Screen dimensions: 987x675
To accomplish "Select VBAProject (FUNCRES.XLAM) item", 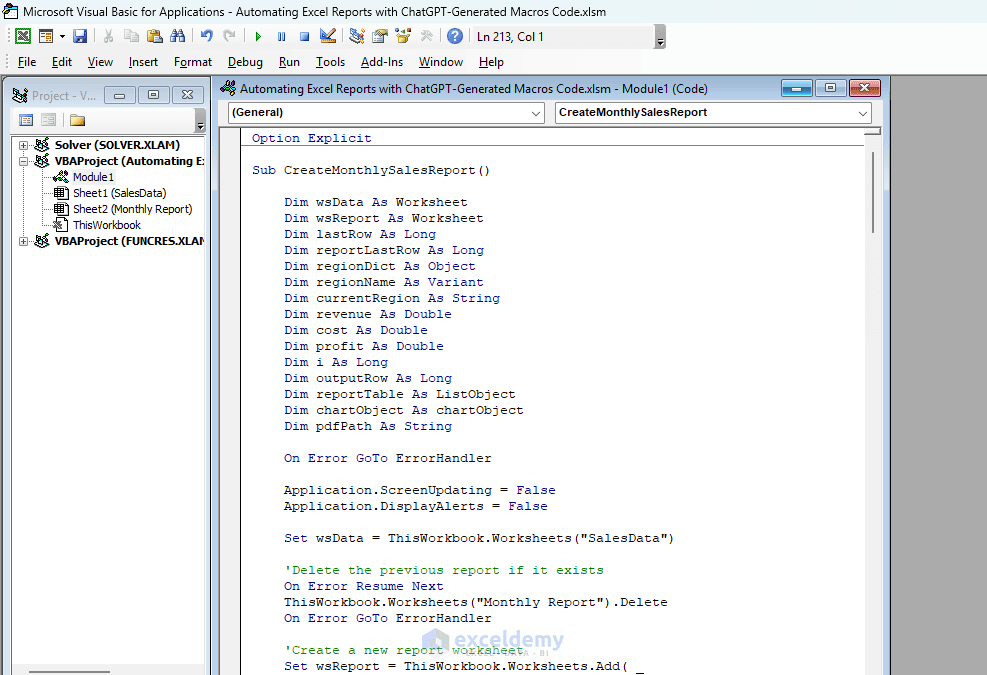I will (129, 241).
